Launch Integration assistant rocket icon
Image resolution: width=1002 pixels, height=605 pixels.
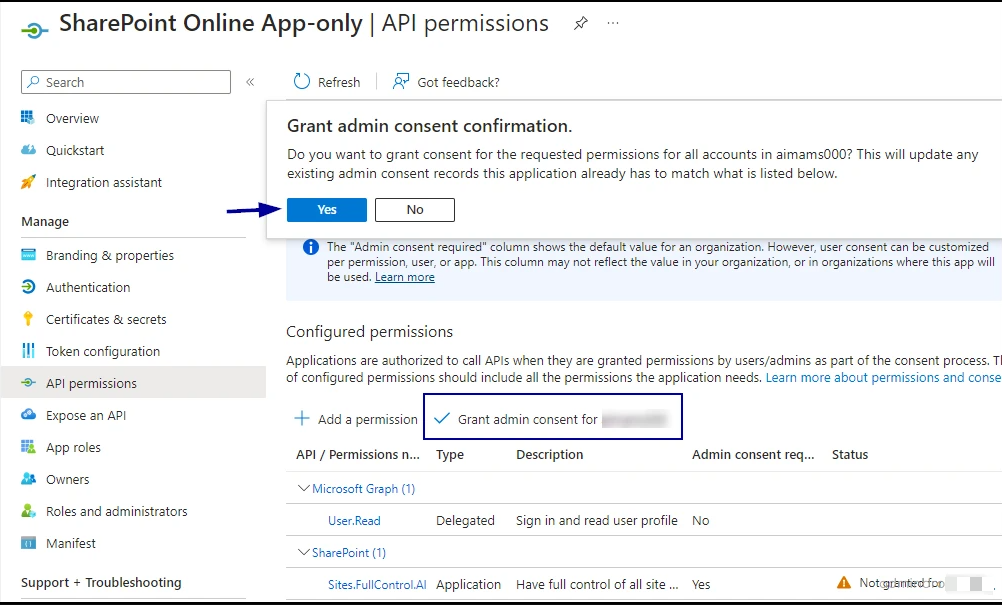(28, 182)
